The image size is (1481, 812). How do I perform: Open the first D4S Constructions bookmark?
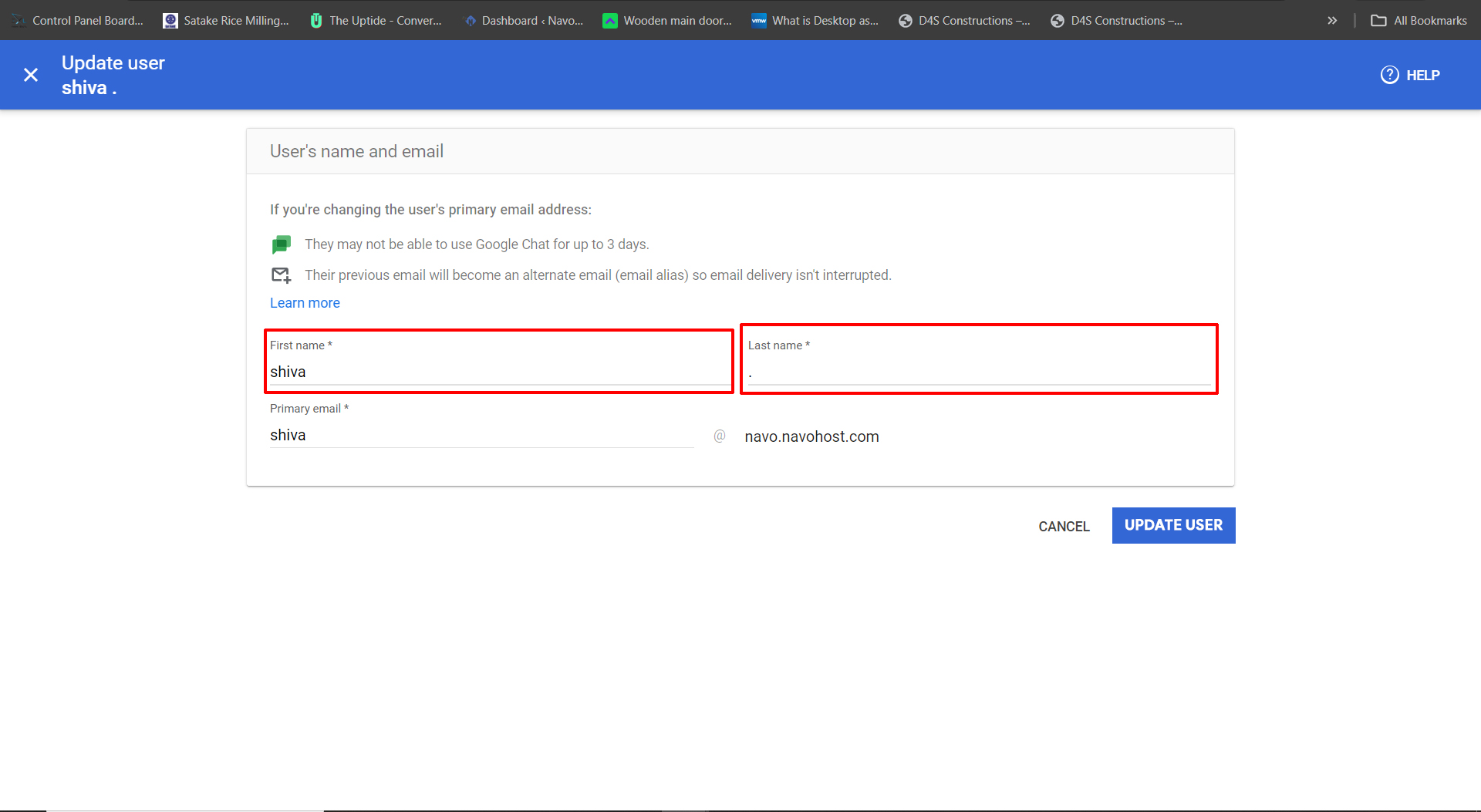(x=964, y=21)
